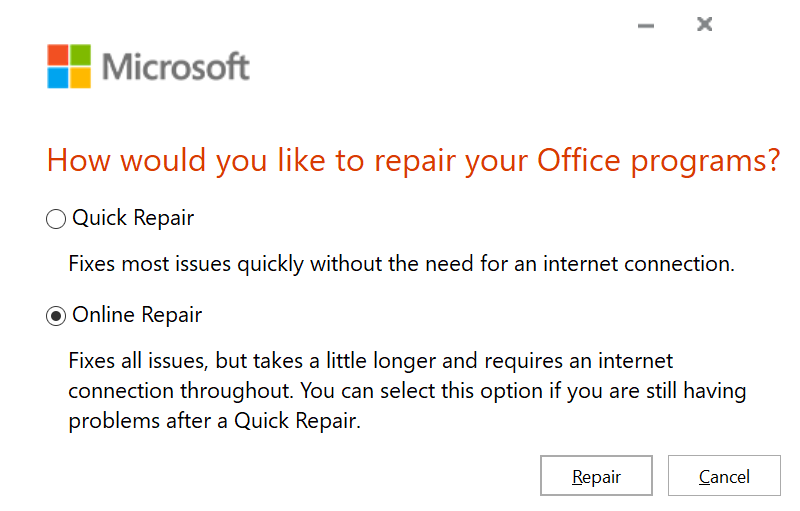The width and height of the screenshot is (800, 511).
Task: Select the Online Repair radio button
Action: (x=56, y=316)
